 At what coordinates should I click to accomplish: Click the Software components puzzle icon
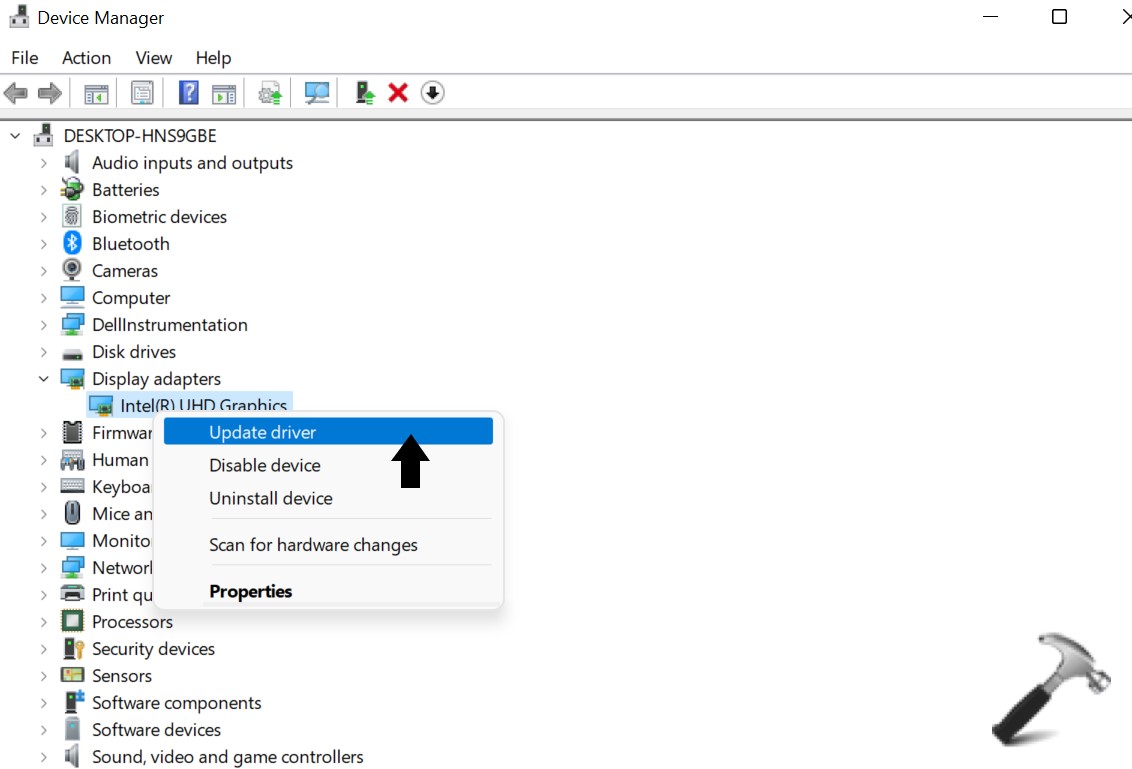(x=74, y=702)
